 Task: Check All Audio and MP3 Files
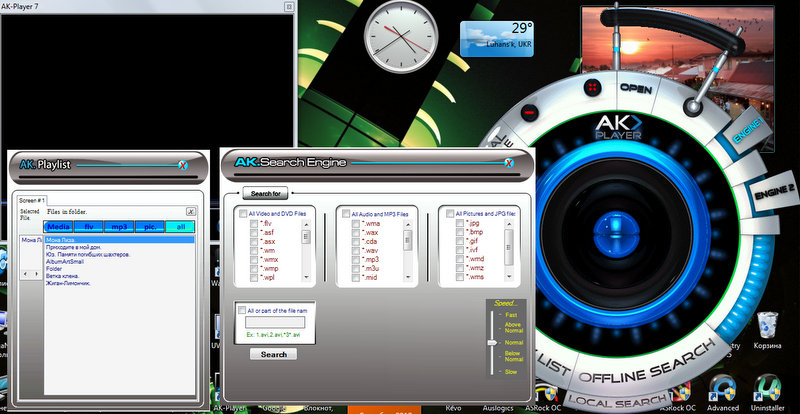(346, 213)
